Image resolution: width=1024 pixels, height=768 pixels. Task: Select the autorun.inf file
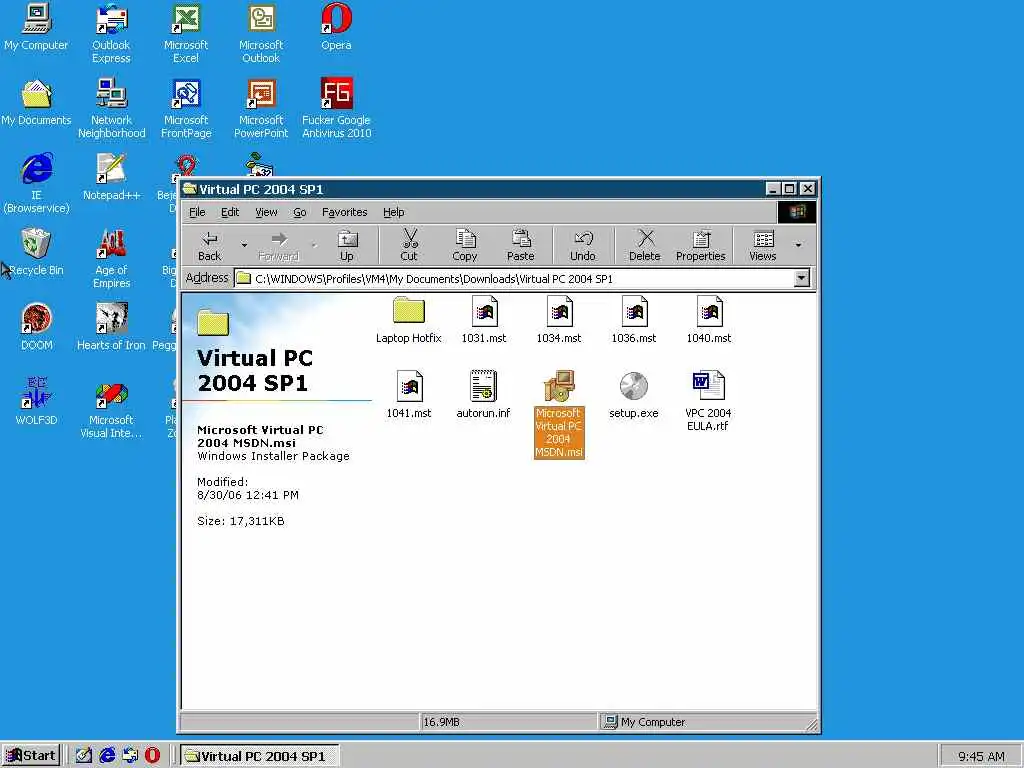[x=484, y=394]
